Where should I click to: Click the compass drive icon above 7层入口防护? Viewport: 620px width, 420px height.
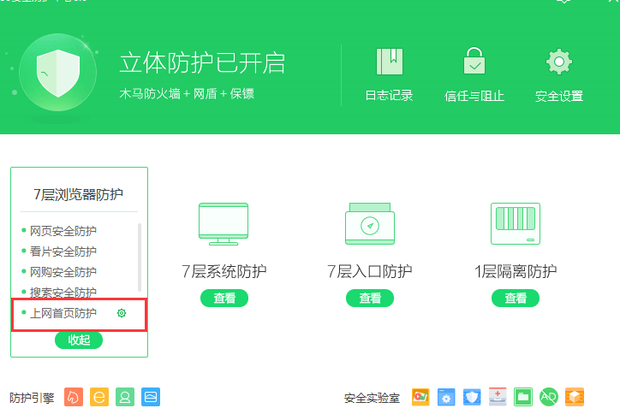tap(370, 224)
